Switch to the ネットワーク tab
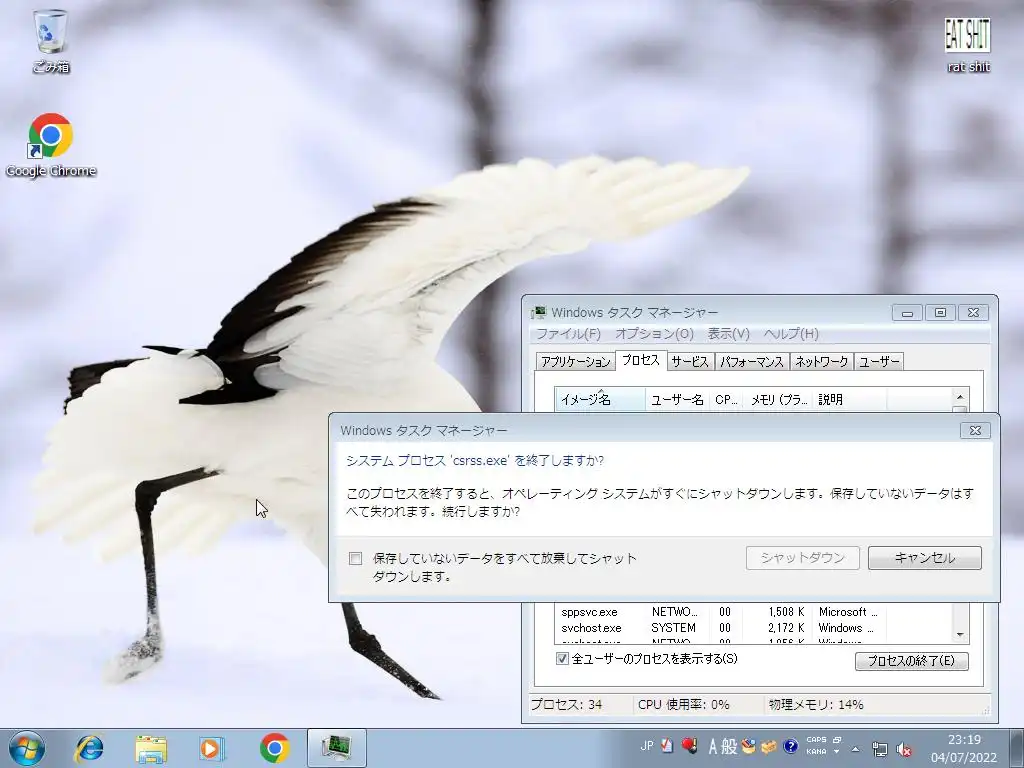1024x768 pixels. 822,361
